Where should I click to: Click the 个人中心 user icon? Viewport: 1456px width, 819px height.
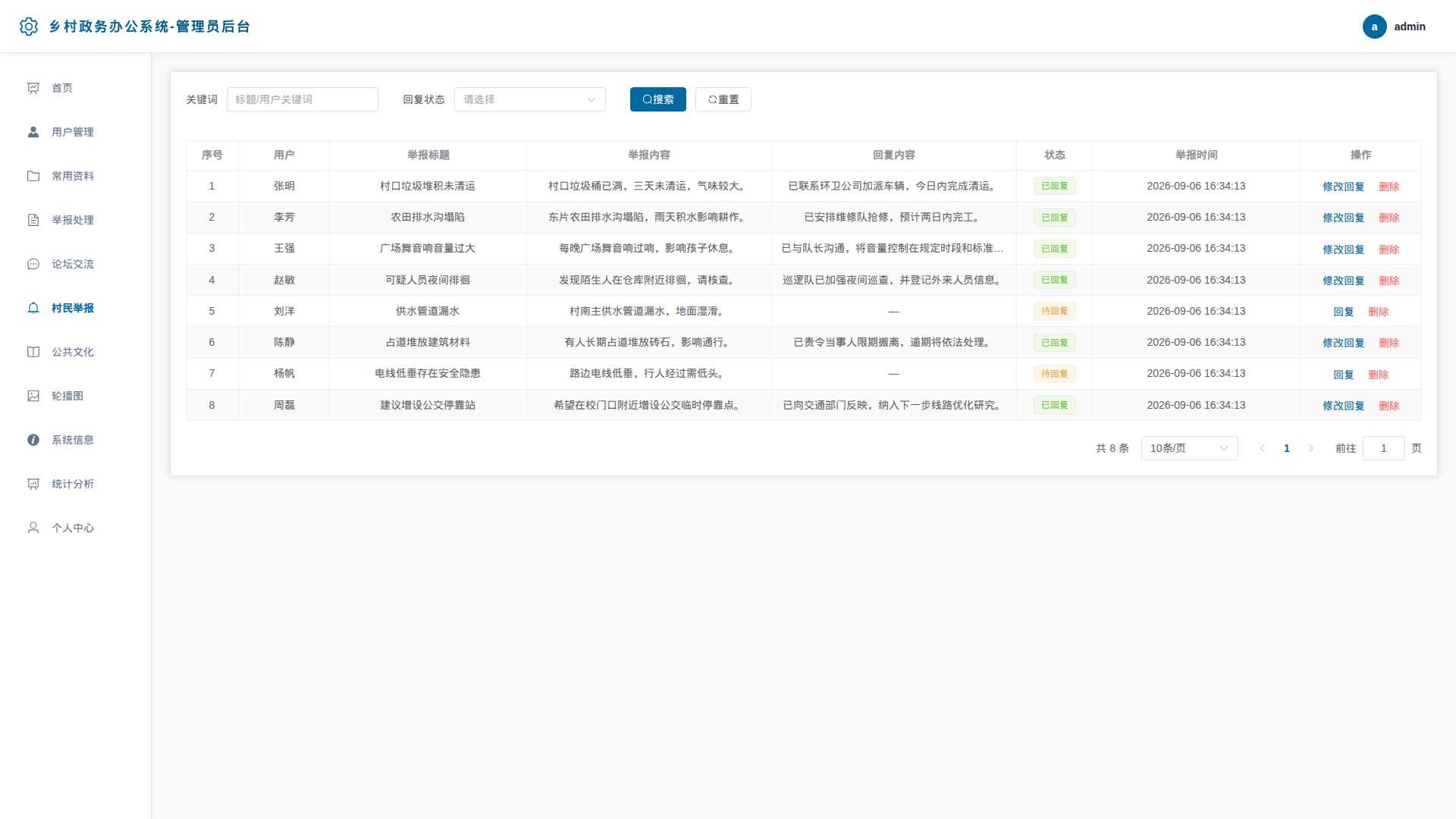click(x=33, y=528)
